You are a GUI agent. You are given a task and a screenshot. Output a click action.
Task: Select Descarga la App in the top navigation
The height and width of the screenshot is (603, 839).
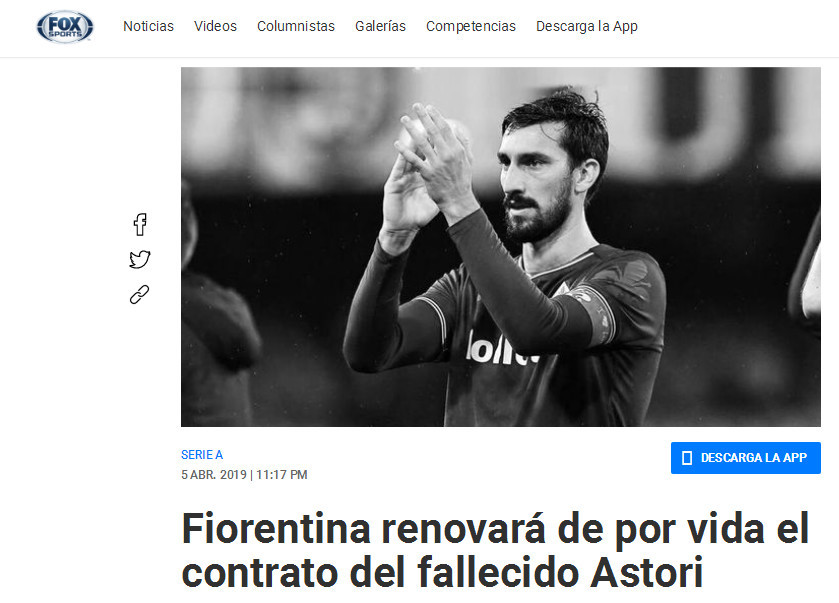coord(587,26)
